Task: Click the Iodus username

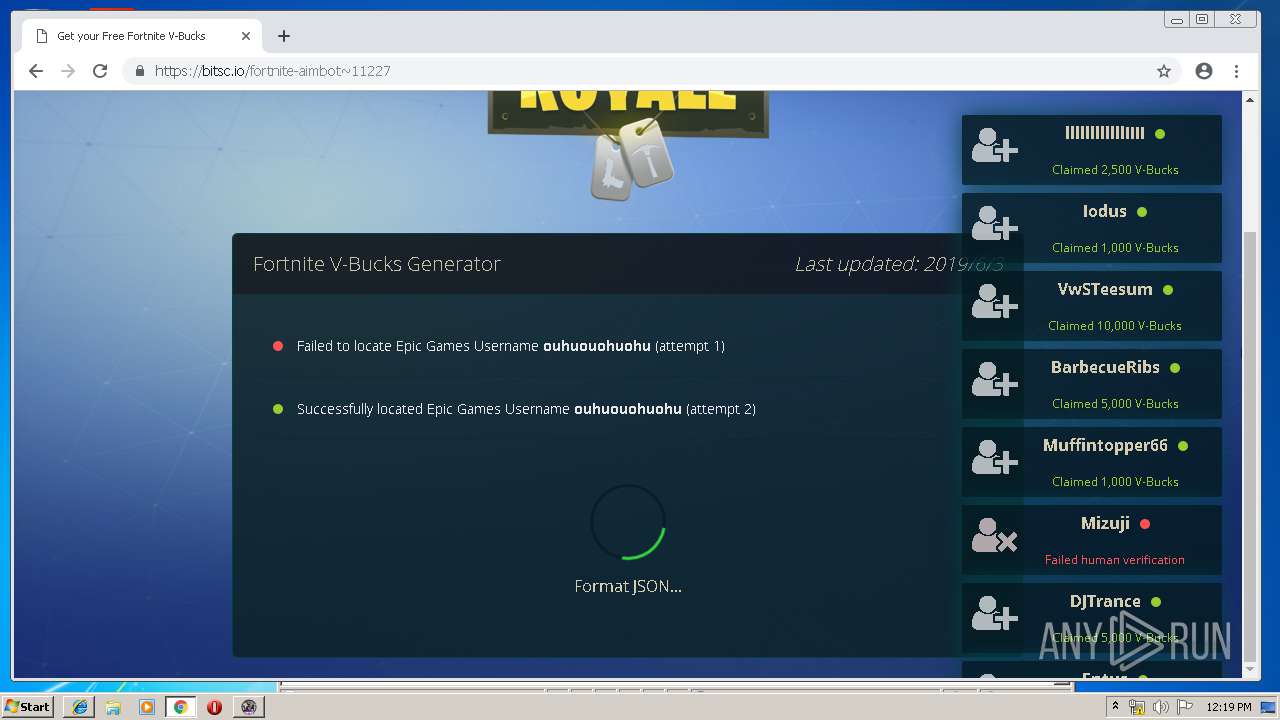Action: [x=1105, y=212]
